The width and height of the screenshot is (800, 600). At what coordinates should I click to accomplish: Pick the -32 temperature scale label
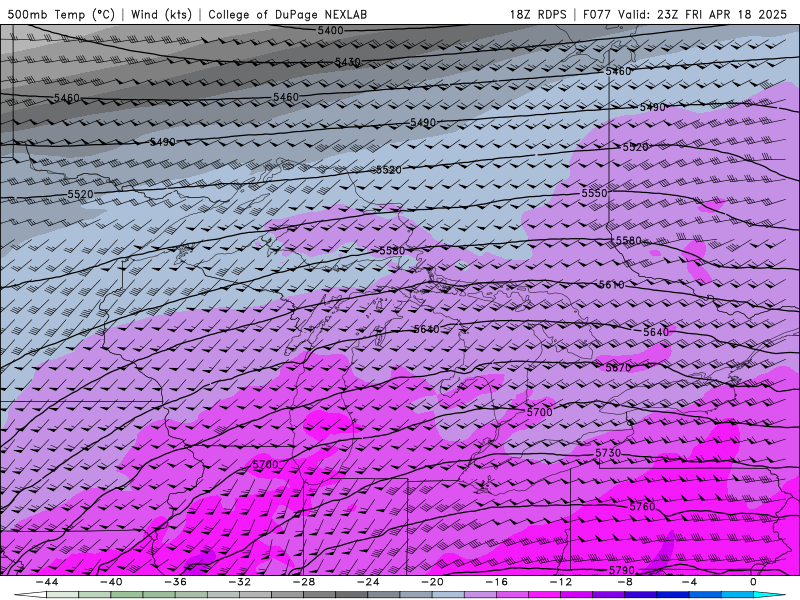(239, 582)
